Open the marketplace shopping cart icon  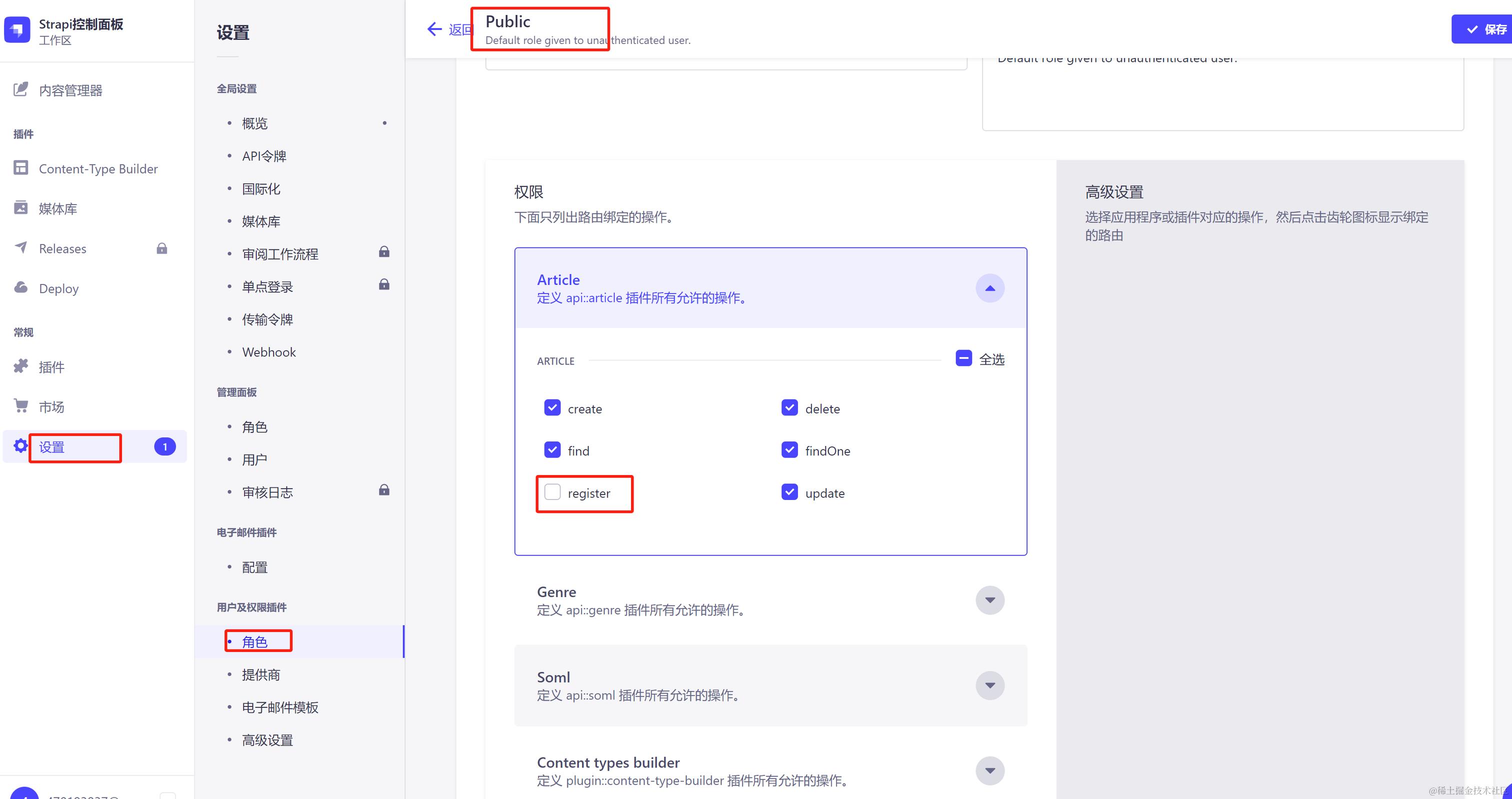click(x=20, y=405)
